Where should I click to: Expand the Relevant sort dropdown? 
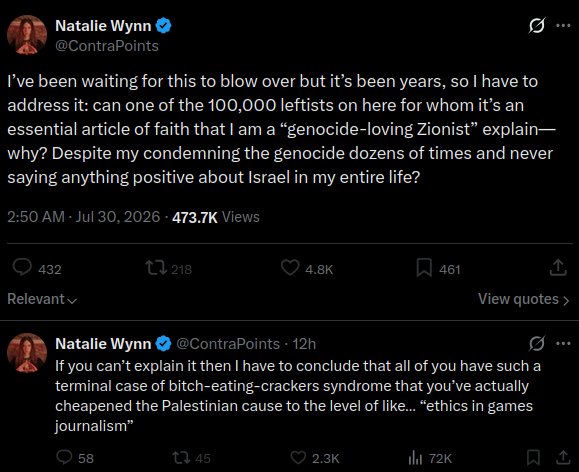(x=42, y=299)
